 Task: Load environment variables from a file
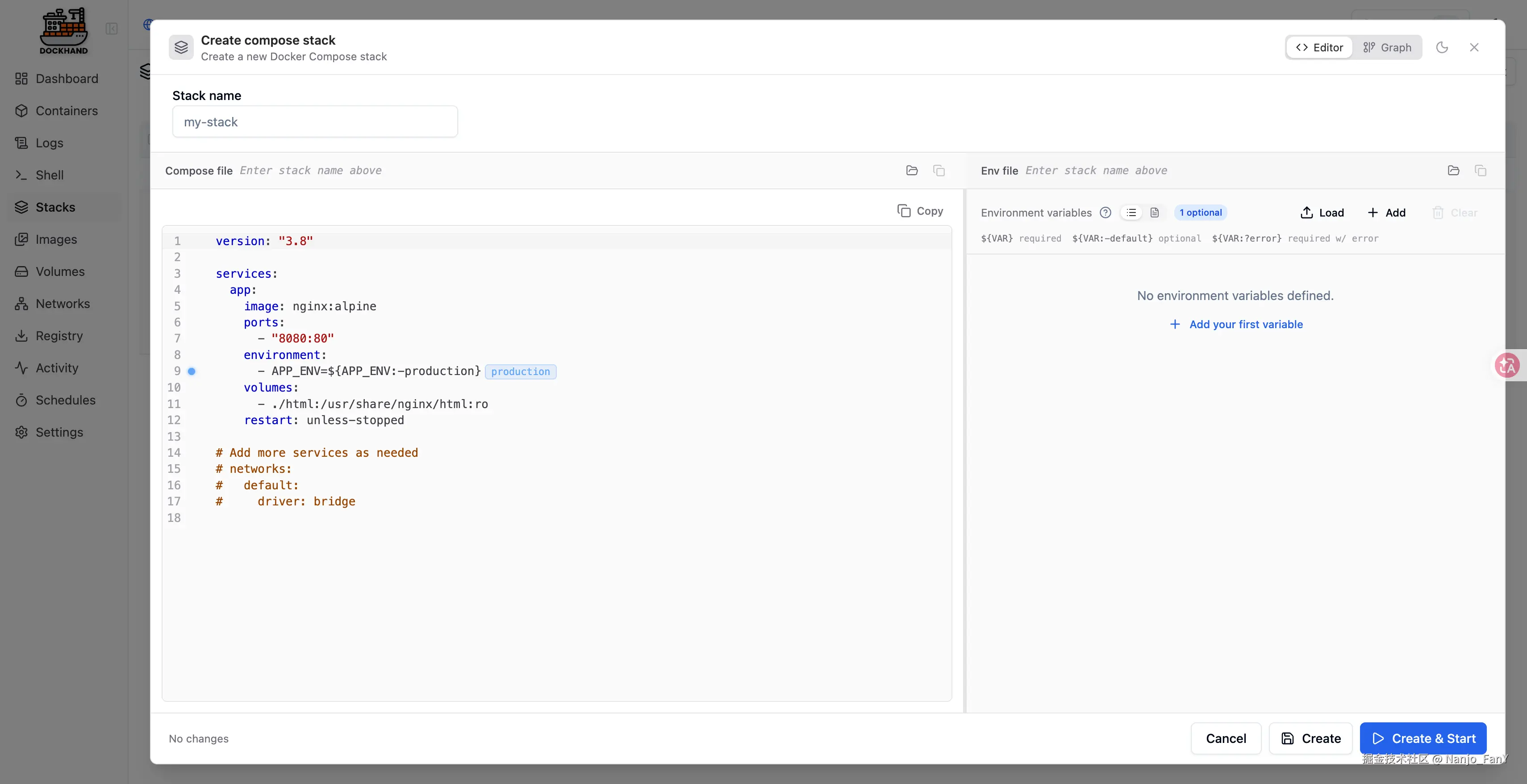click(x=1322, y=213)
